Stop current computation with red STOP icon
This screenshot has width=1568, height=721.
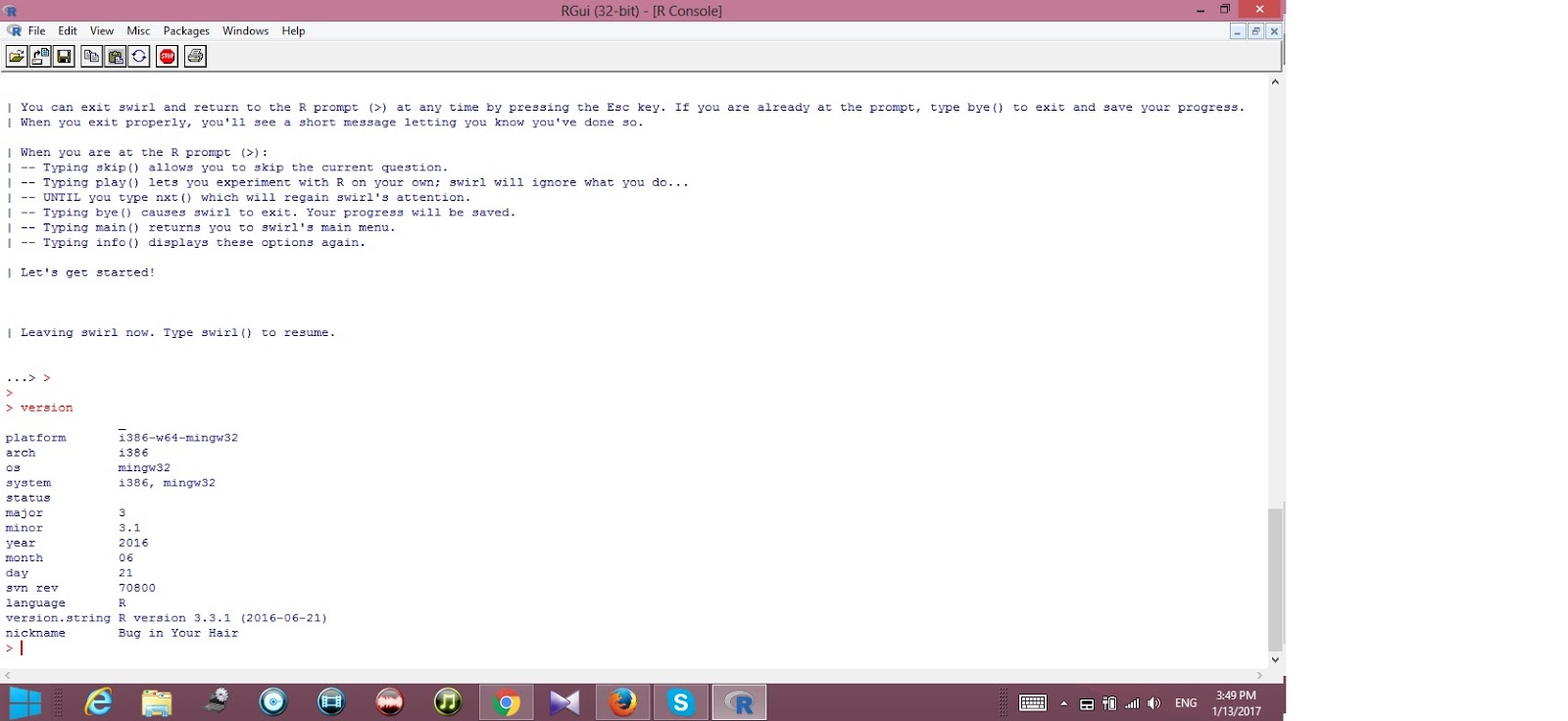click(168, 57)
